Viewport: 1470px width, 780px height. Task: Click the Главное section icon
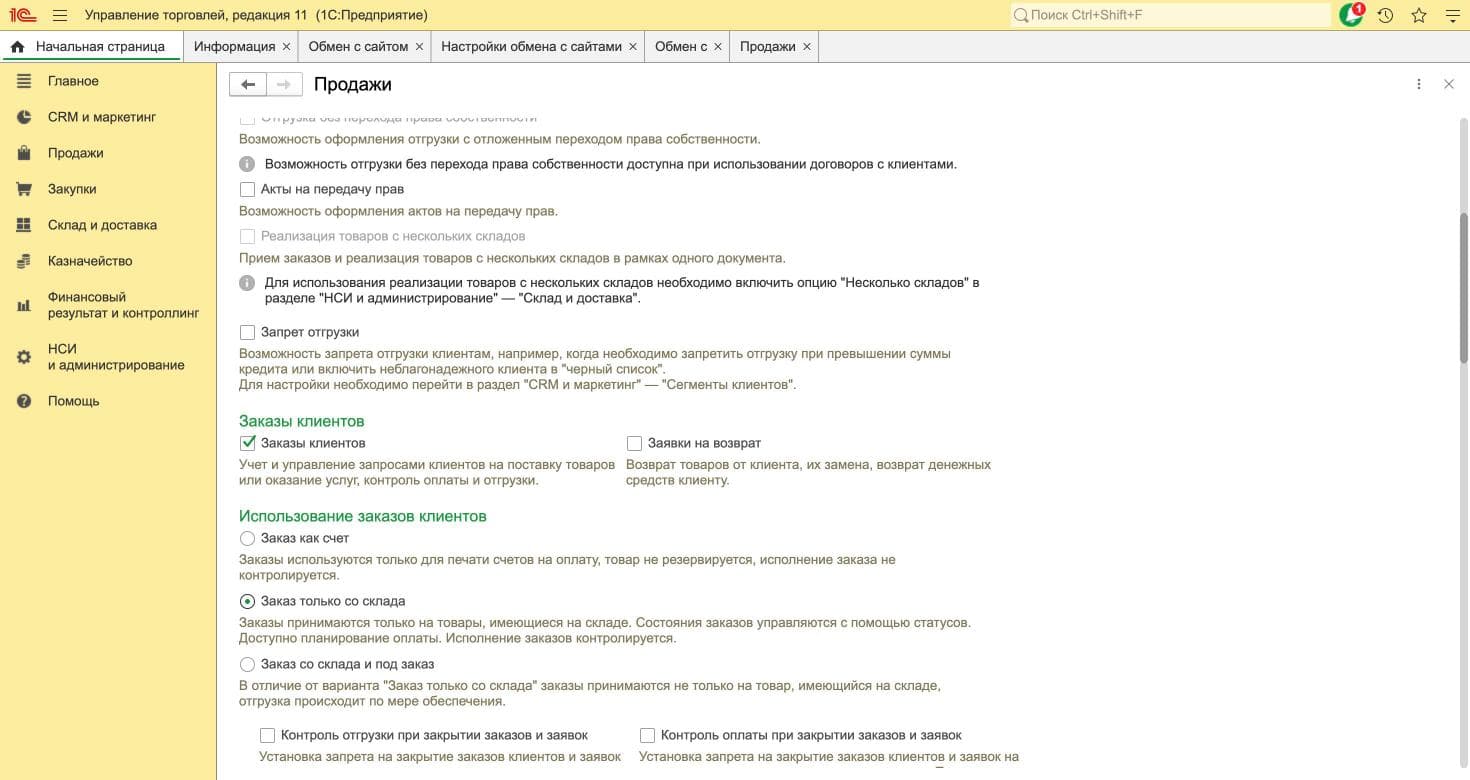click(x=24, y=81)
